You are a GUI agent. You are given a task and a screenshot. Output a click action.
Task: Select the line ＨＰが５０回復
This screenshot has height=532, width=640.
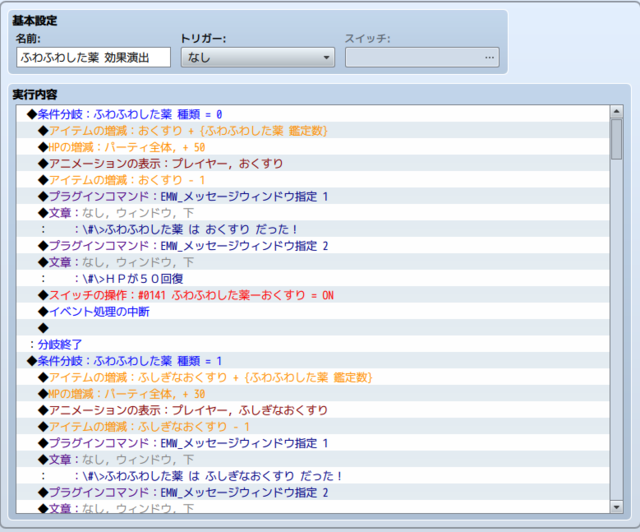pos(313,278)
